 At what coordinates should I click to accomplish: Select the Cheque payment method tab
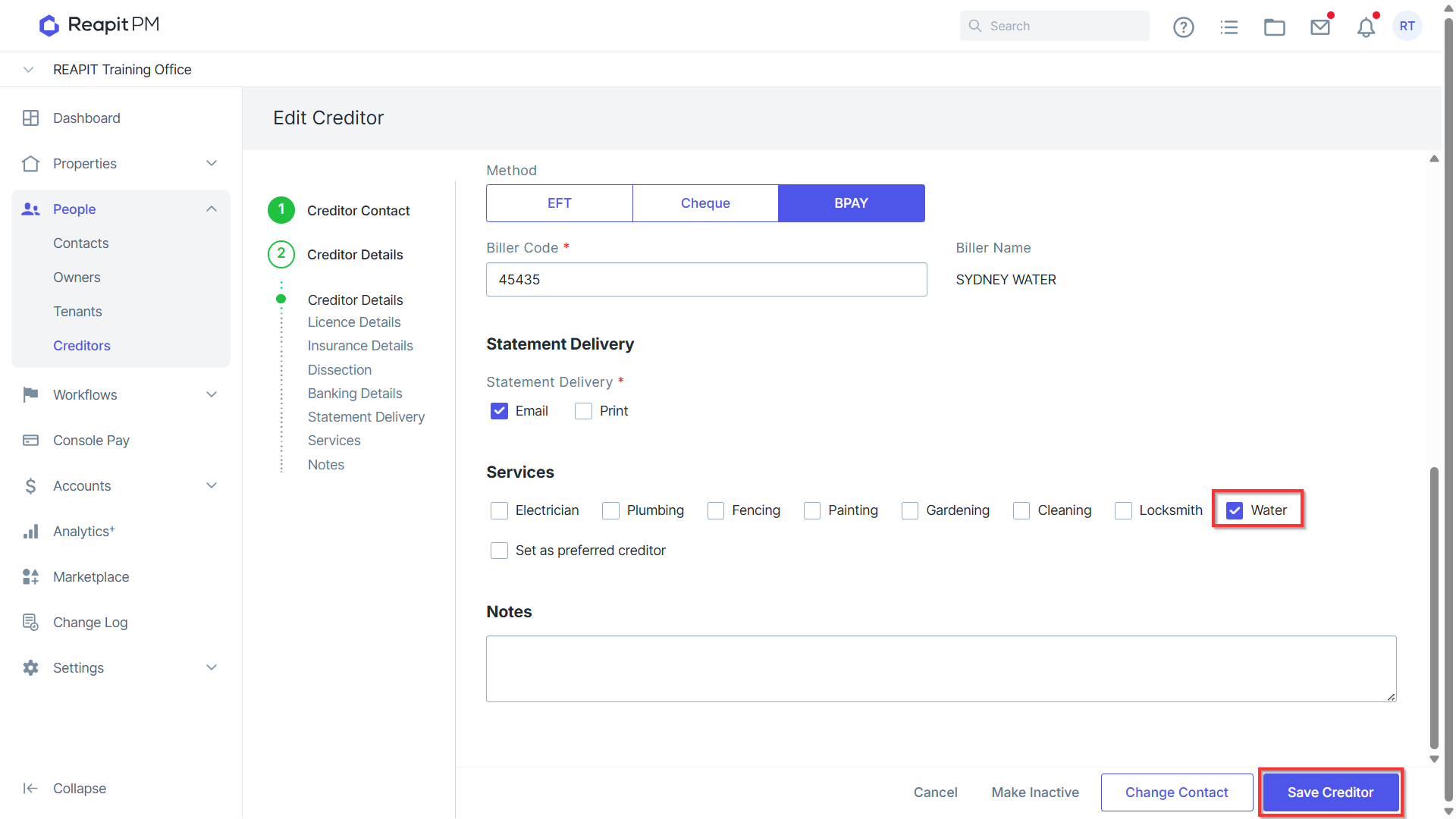pos(705,203)
